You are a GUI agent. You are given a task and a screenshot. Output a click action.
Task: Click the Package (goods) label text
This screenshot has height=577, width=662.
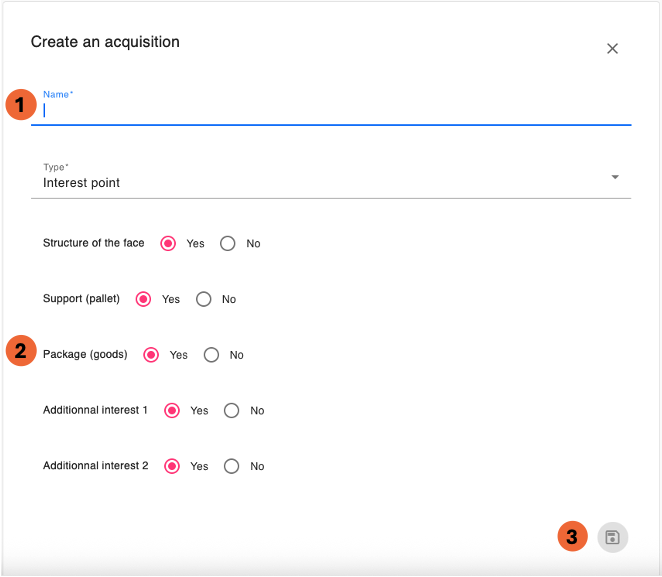[x=85, y=354]
